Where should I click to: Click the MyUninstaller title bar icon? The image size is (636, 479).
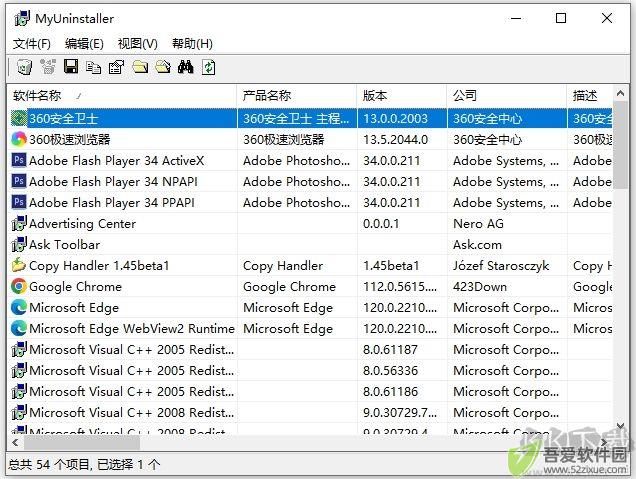click(x=21, y=19)
